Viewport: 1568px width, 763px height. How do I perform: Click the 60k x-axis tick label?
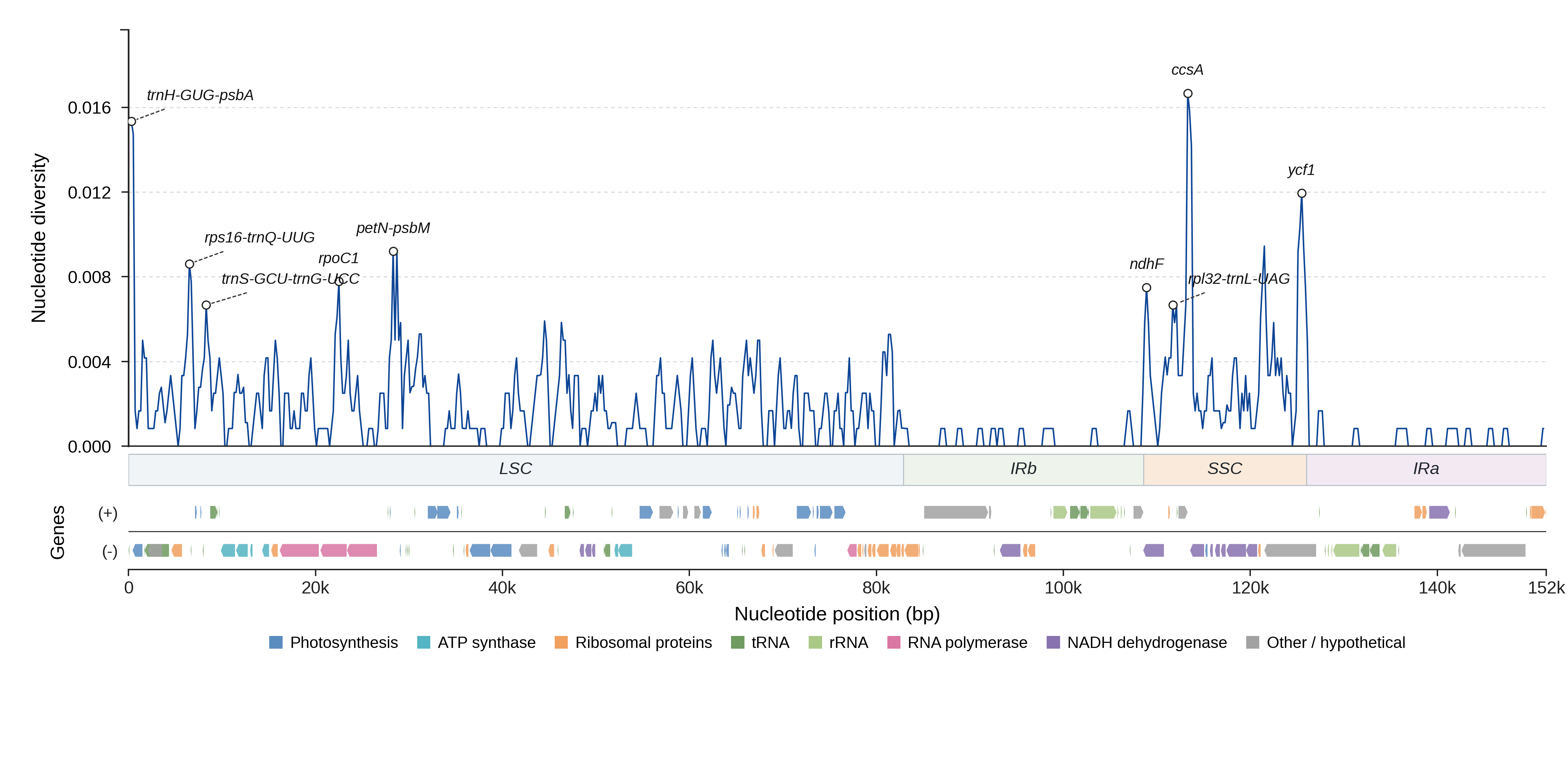pyautogui.click(x=689, y=588)
